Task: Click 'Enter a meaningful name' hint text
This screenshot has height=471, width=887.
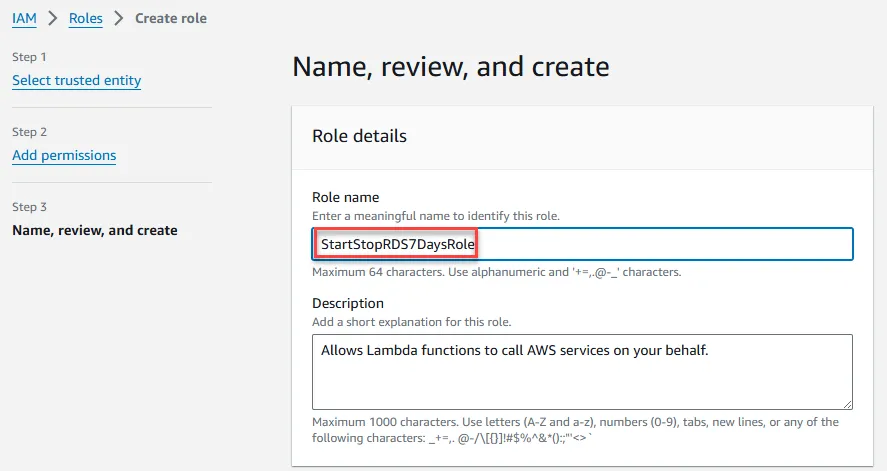Action: [x=436, y=216]
